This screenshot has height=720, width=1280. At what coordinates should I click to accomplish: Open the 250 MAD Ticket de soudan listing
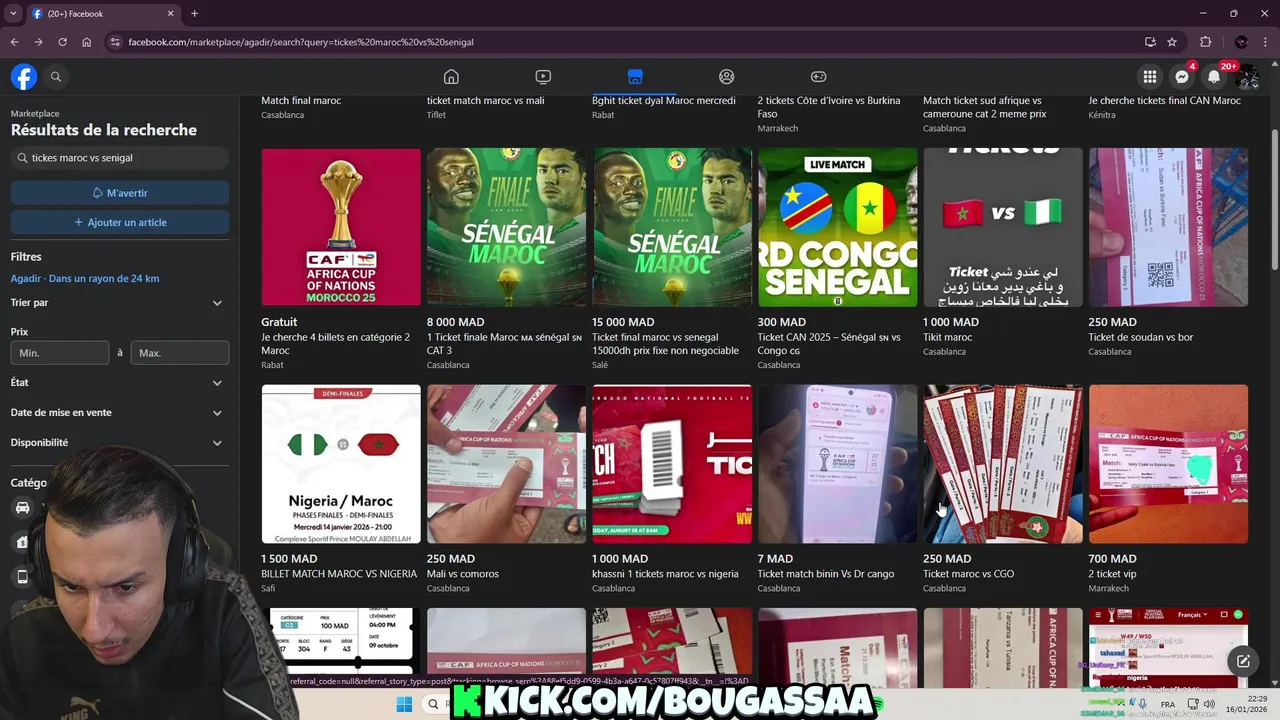click(x=1168, y=253)
